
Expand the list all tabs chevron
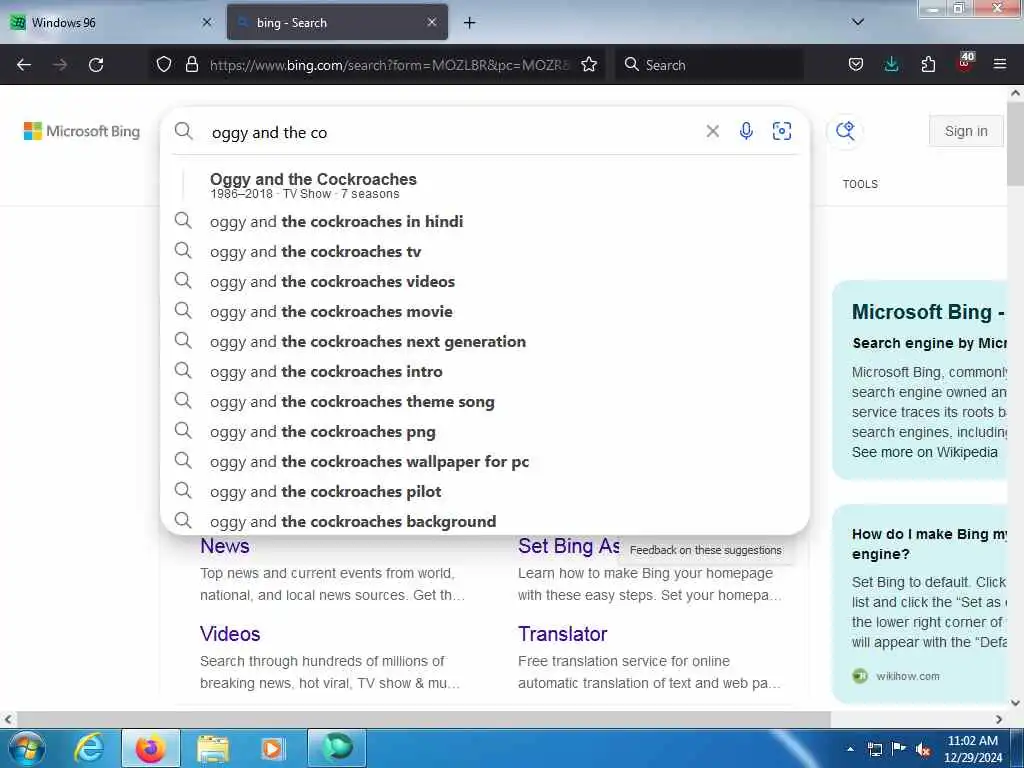[x=858, y=22]
